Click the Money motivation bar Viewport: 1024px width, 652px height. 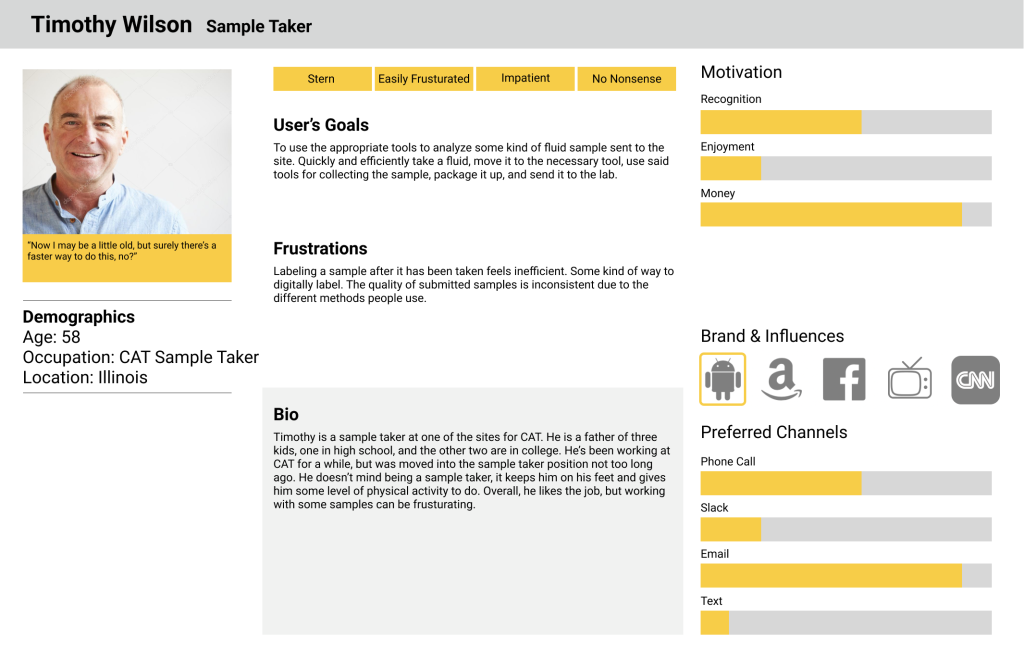[846, 214]
